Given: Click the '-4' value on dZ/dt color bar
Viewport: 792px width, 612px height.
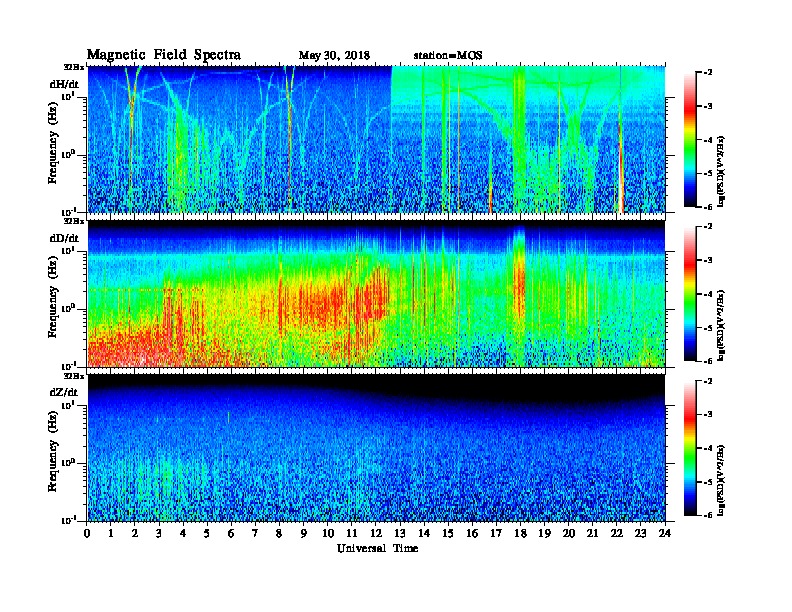Looking at the screenshot, I should point(708,448).
